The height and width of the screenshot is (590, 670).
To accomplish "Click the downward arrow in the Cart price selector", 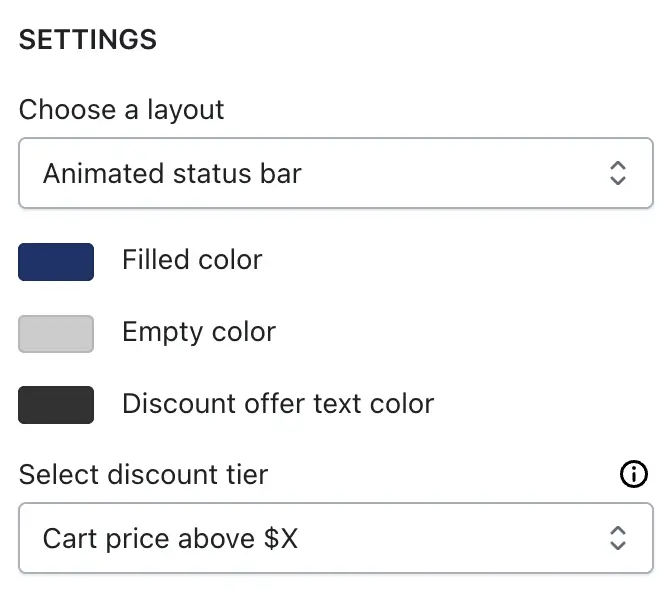I will [x=617, y=545].
